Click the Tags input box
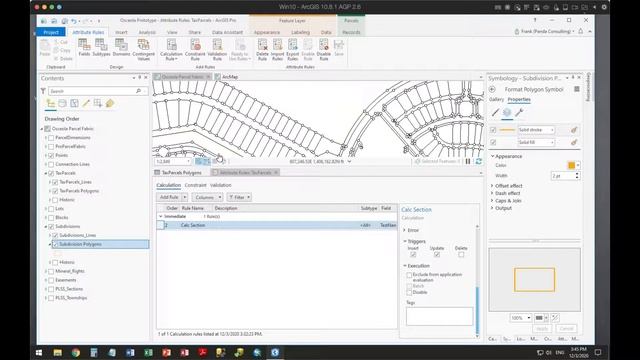The width and height of the screenshot is (640, 360). click(x=439, y=316)
